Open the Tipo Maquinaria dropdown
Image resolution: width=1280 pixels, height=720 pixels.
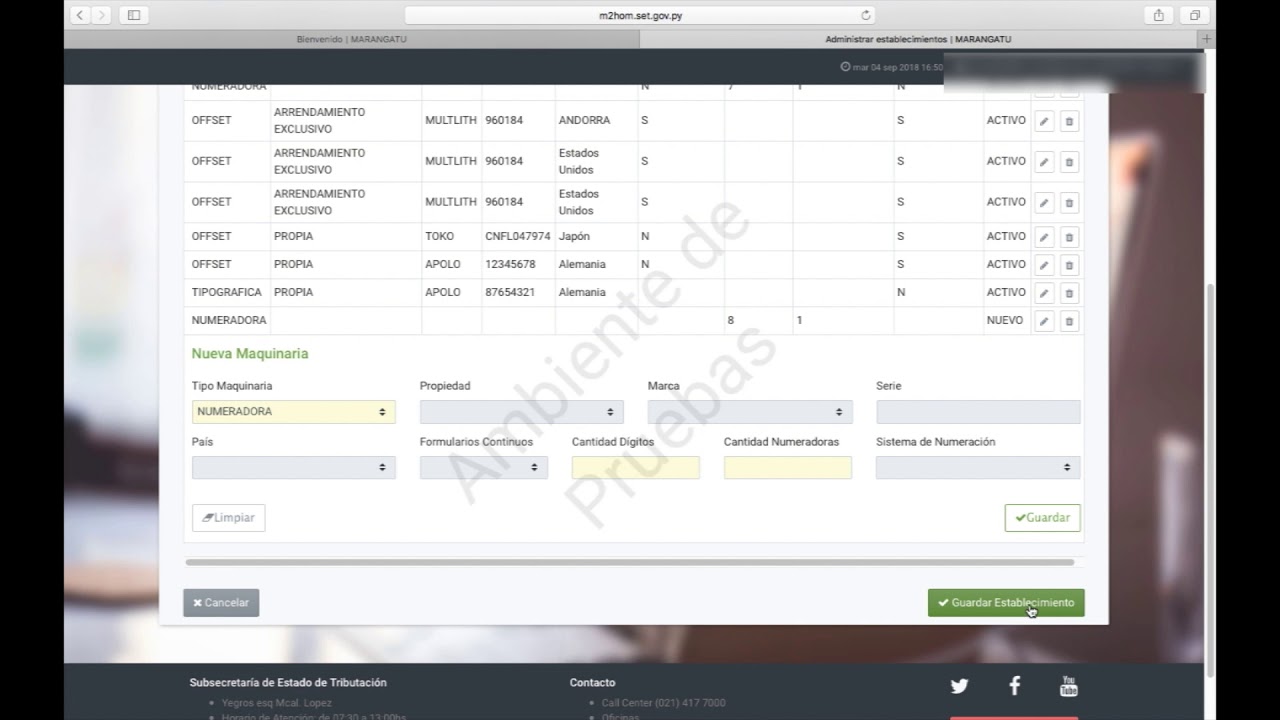(293, 412)
